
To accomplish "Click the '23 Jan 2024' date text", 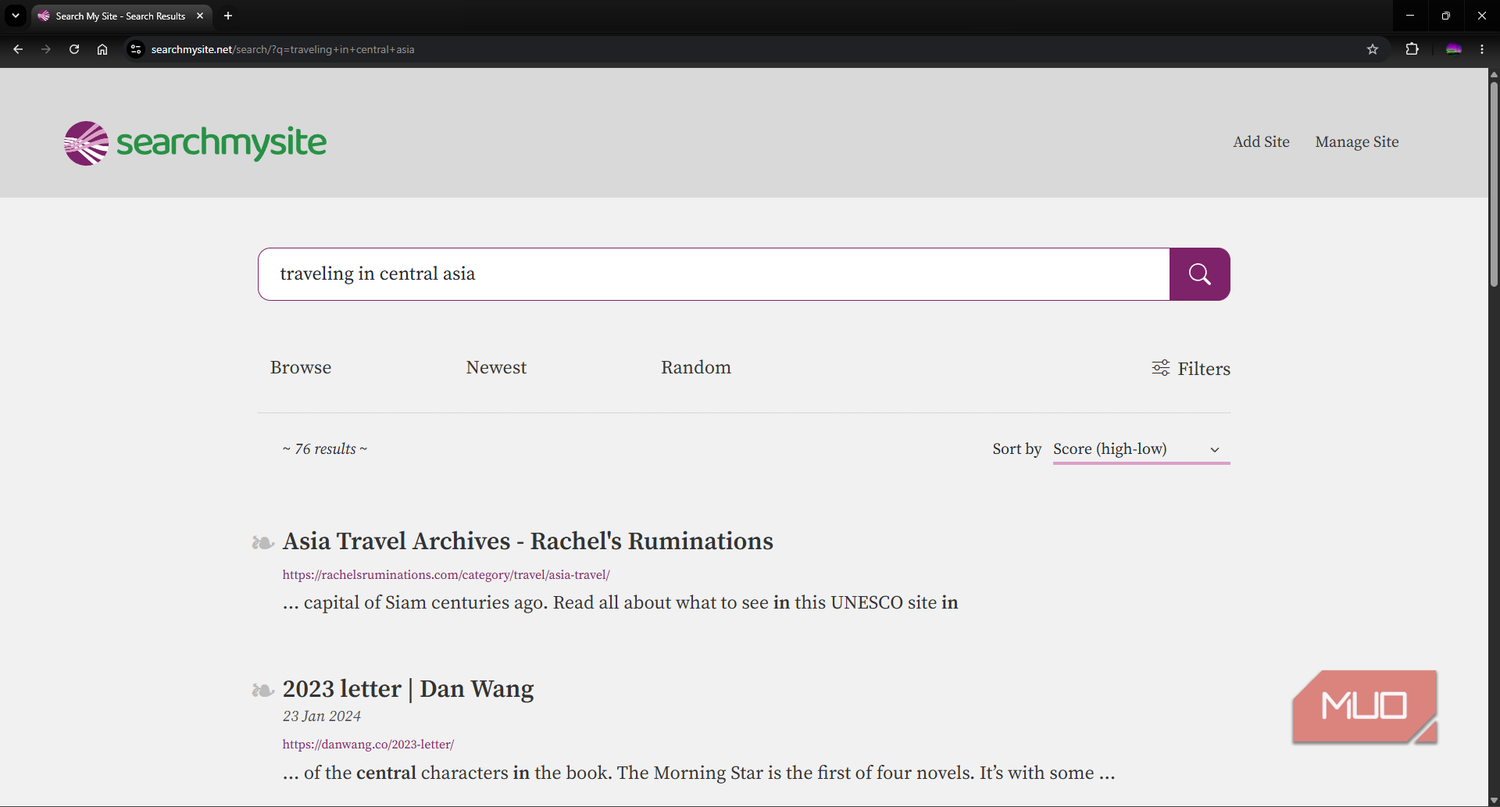I will [x=322, y=716].
